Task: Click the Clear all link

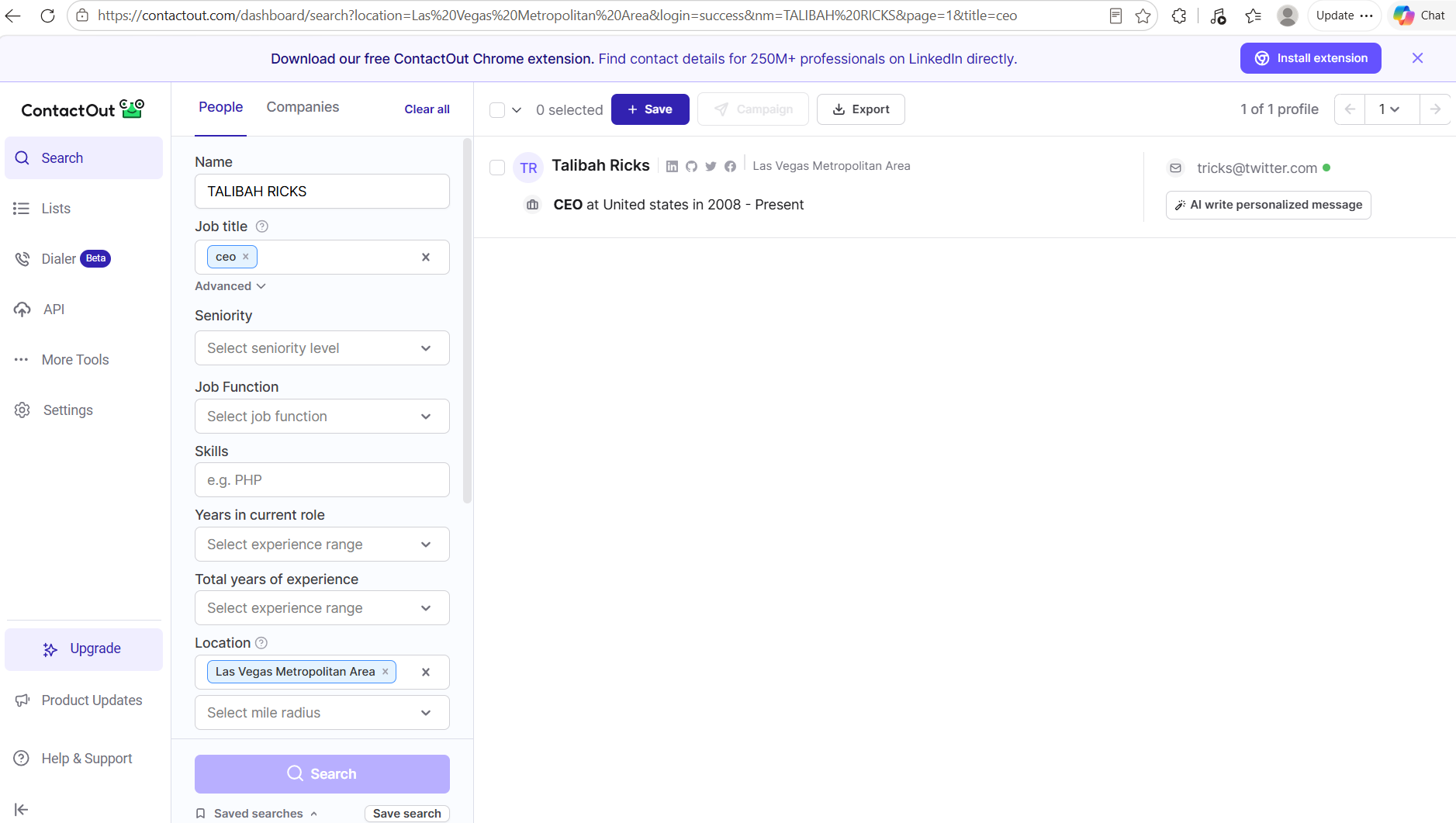Action: coord(427,109)
